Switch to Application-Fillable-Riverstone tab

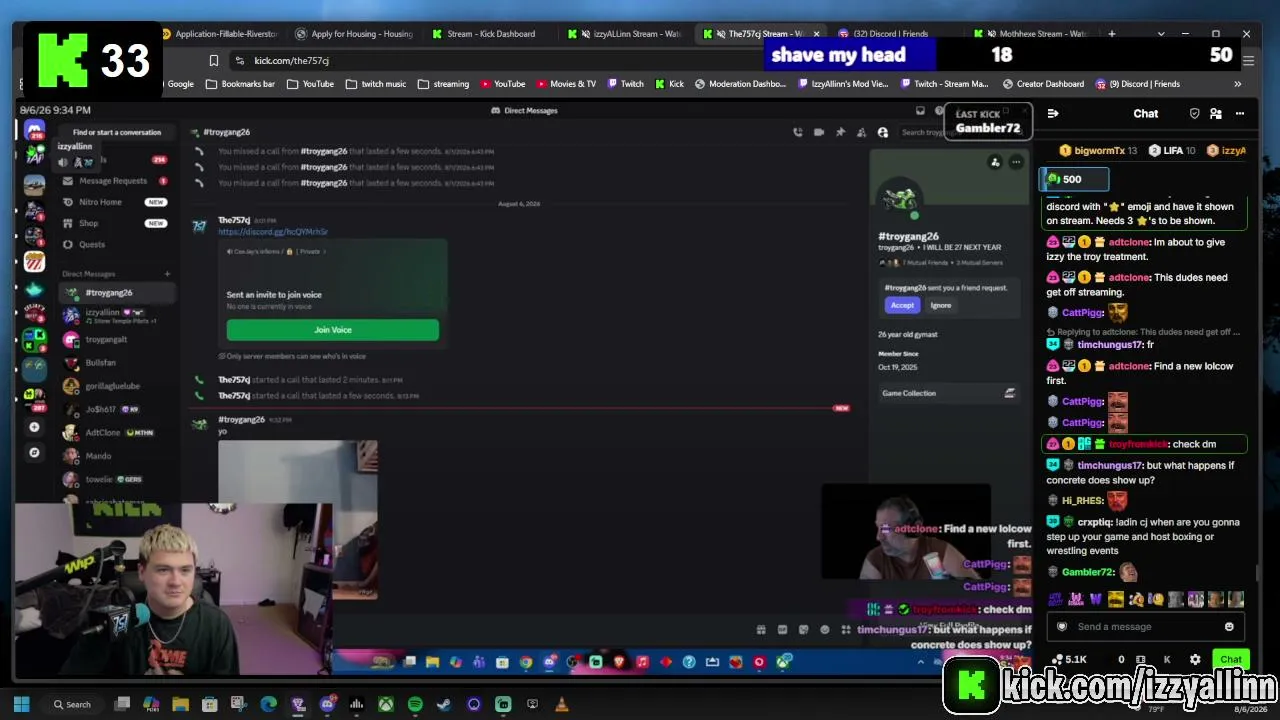point(218,34)
